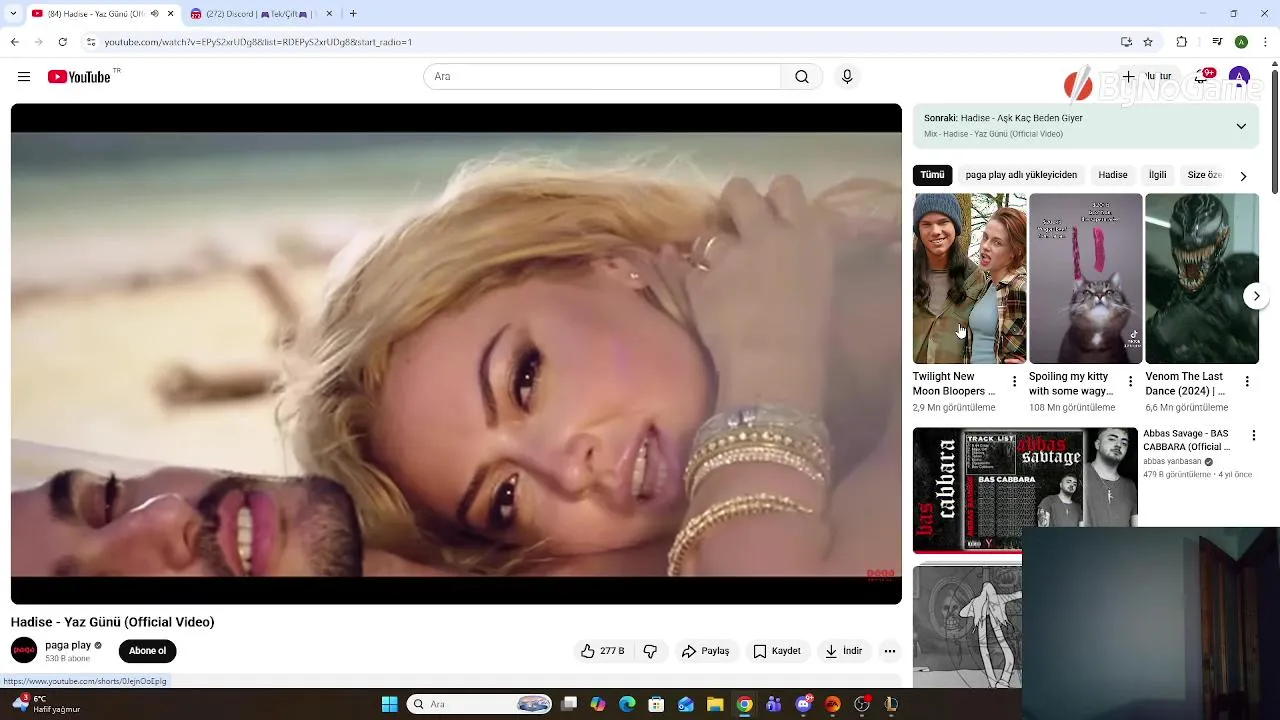This screenshot has width=1280, height=720.
Task: Open the browser extensions puzzle icon
Action: 1182,42
